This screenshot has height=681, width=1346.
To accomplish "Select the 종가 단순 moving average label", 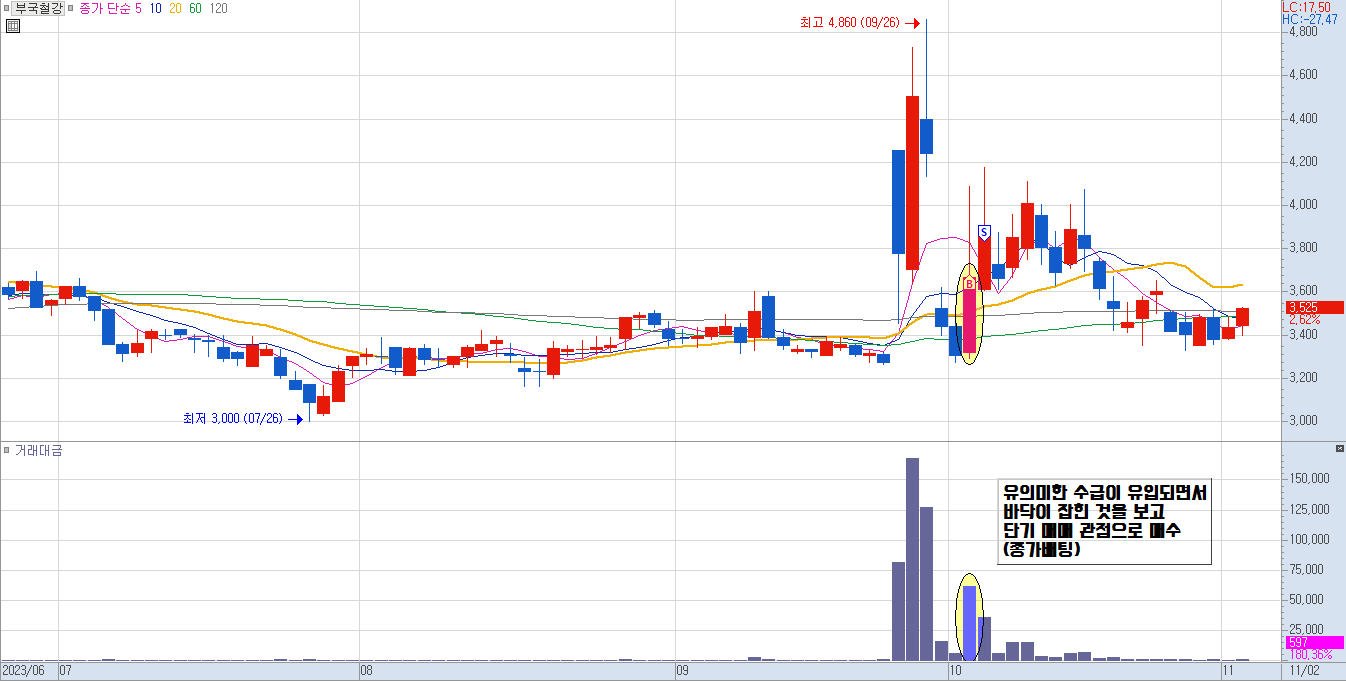I will [104, 8].
